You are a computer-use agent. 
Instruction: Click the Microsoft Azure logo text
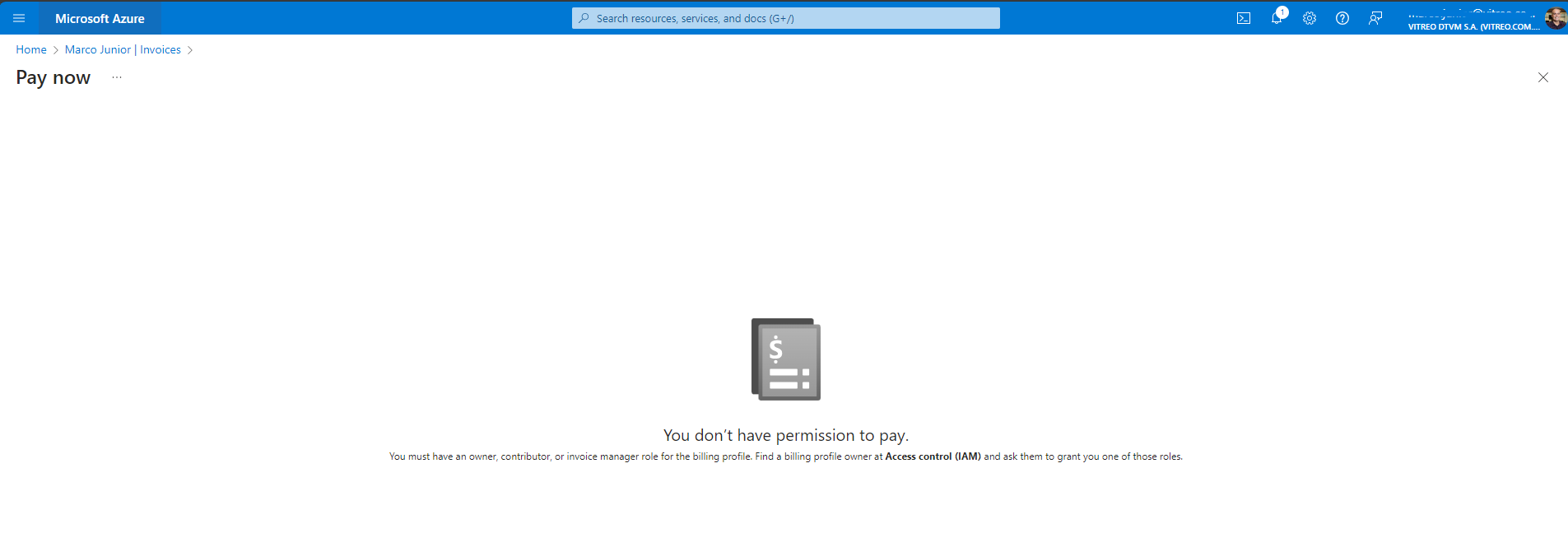[100, 18]
